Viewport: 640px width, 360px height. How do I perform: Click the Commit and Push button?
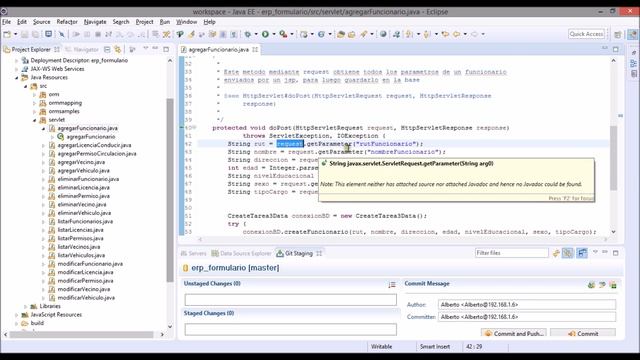click(514, 333)
